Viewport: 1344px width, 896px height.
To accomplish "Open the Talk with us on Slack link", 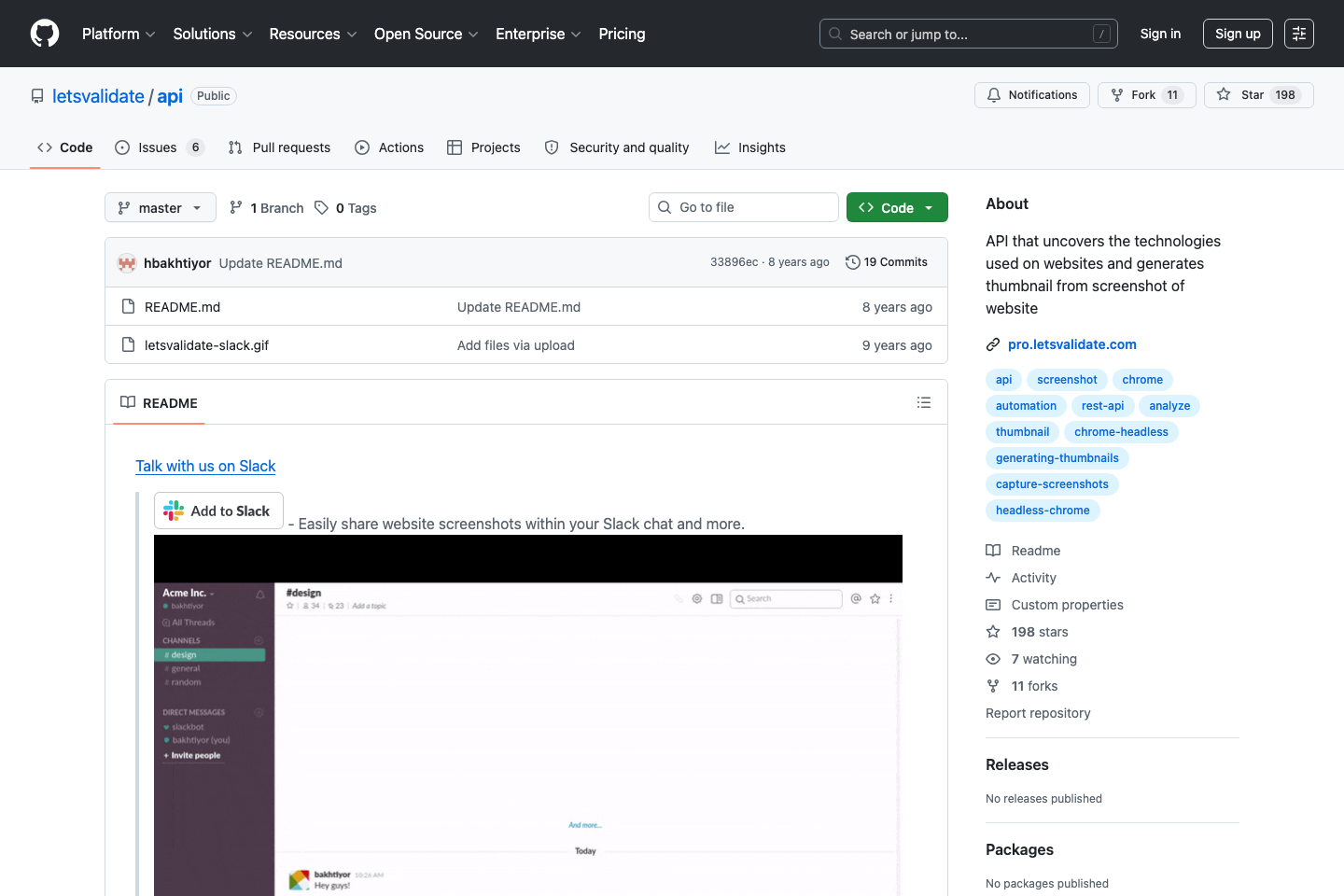I will click(205, 466).
